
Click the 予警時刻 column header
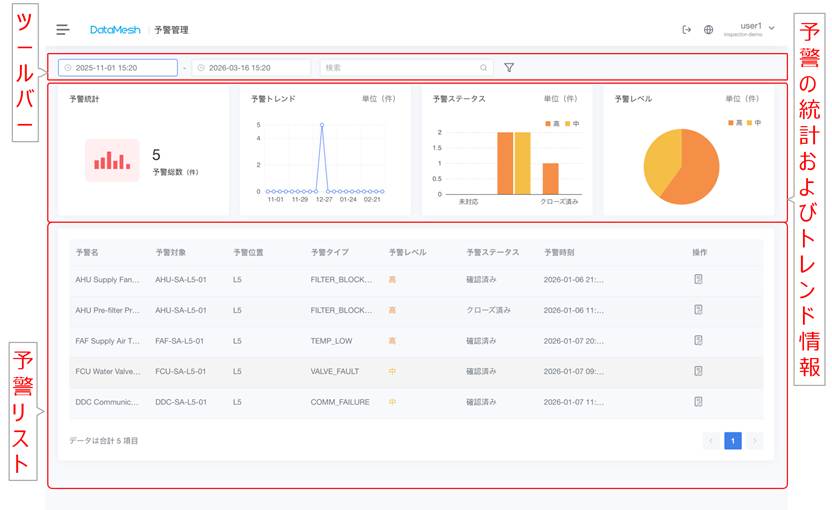pyautogui.click(x=559, y=252)
